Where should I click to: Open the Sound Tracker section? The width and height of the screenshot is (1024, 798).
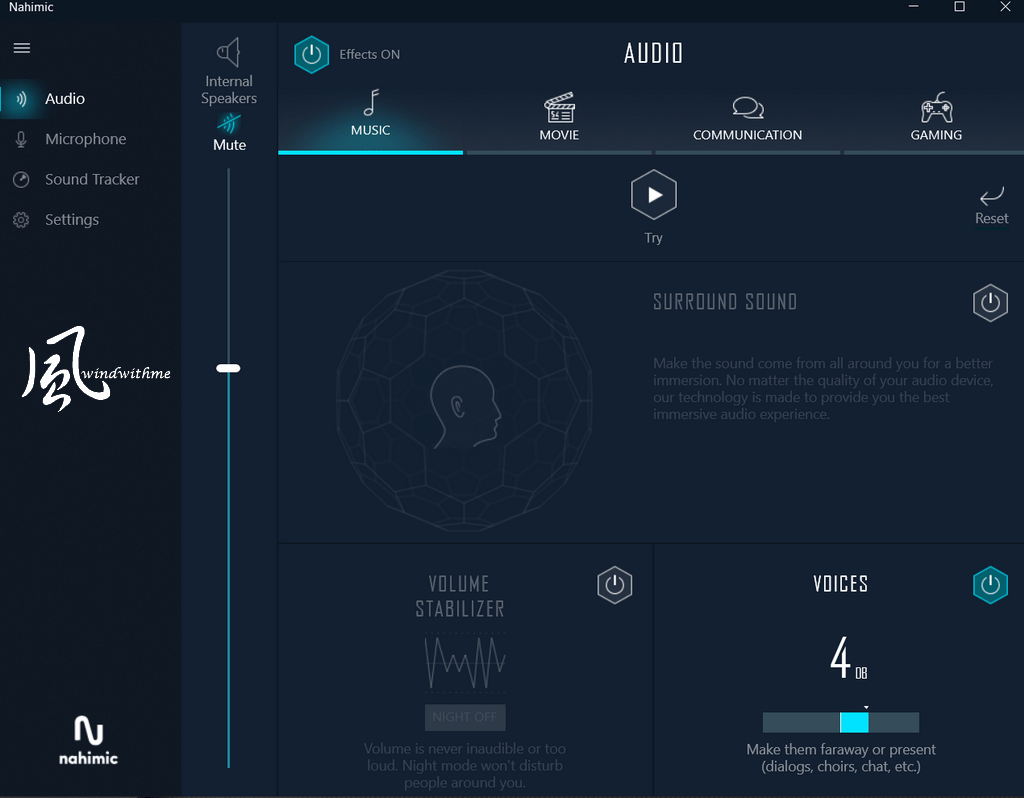91,180
